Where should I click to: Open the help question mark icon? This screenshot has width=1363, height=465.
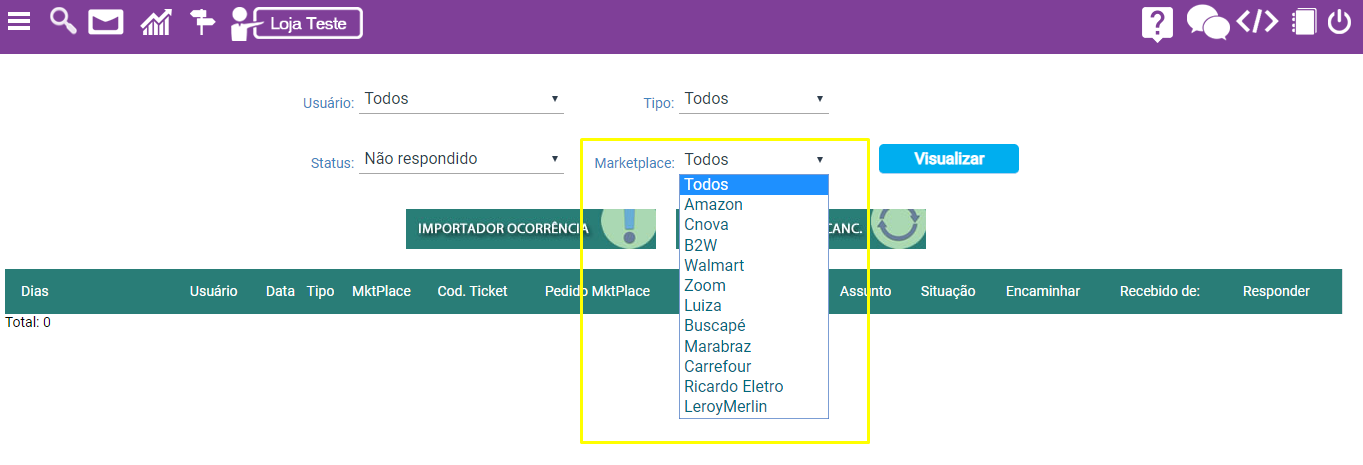(x=1157, y=23)
